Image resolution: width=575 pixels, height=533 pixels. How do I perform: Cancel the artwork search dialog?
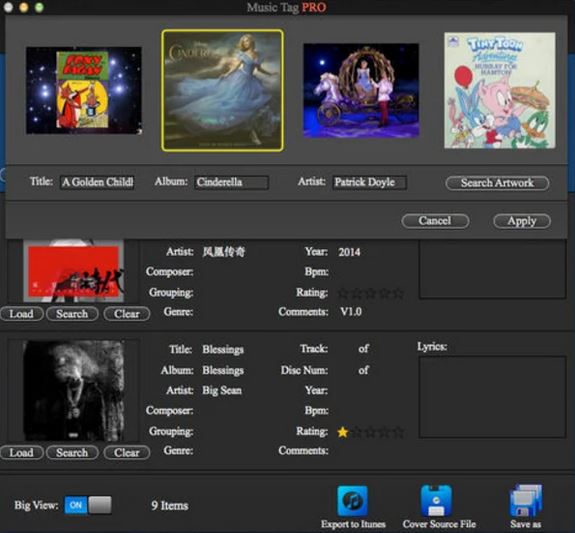[x=435, y=221]
